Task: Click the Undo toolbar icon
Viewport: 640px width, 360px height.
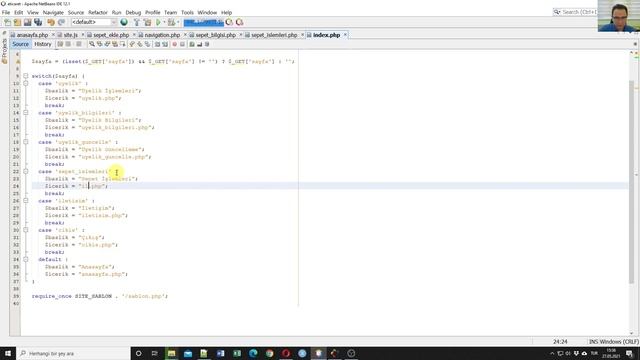Action: tap(51, 22)
